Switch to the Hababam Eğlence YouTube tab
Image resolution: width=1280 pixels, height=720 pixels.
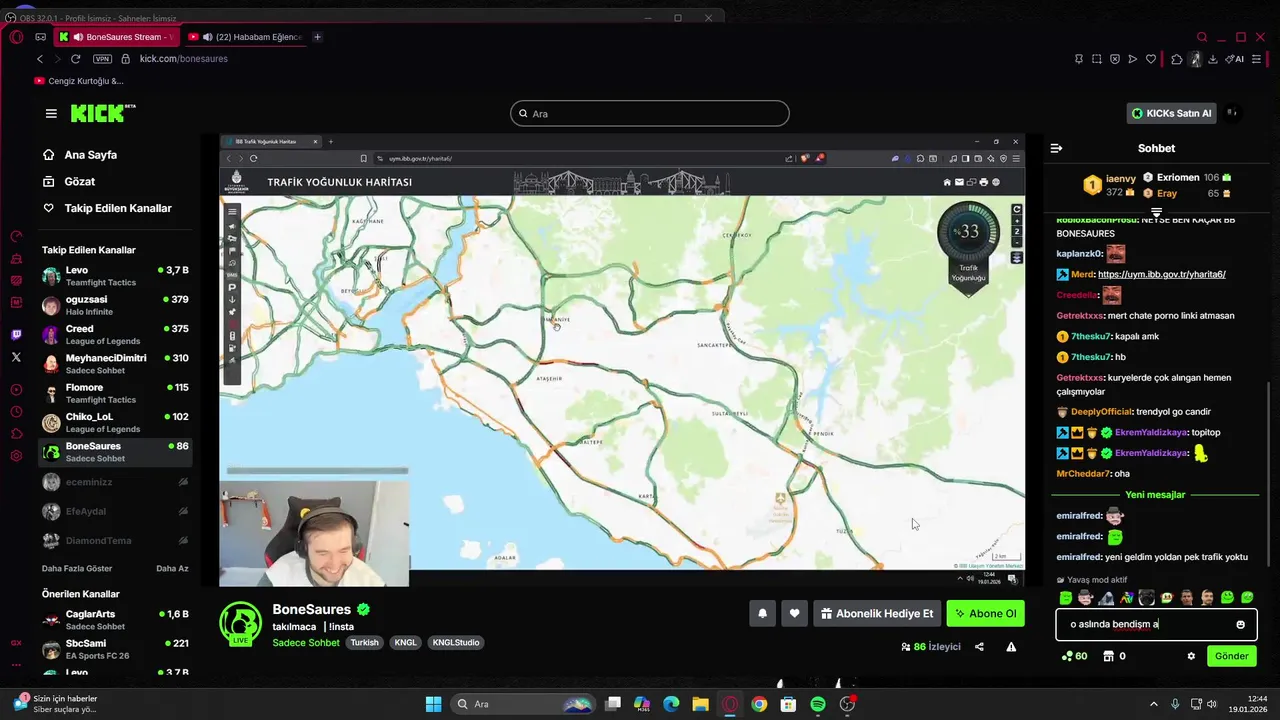coord(245,37)
